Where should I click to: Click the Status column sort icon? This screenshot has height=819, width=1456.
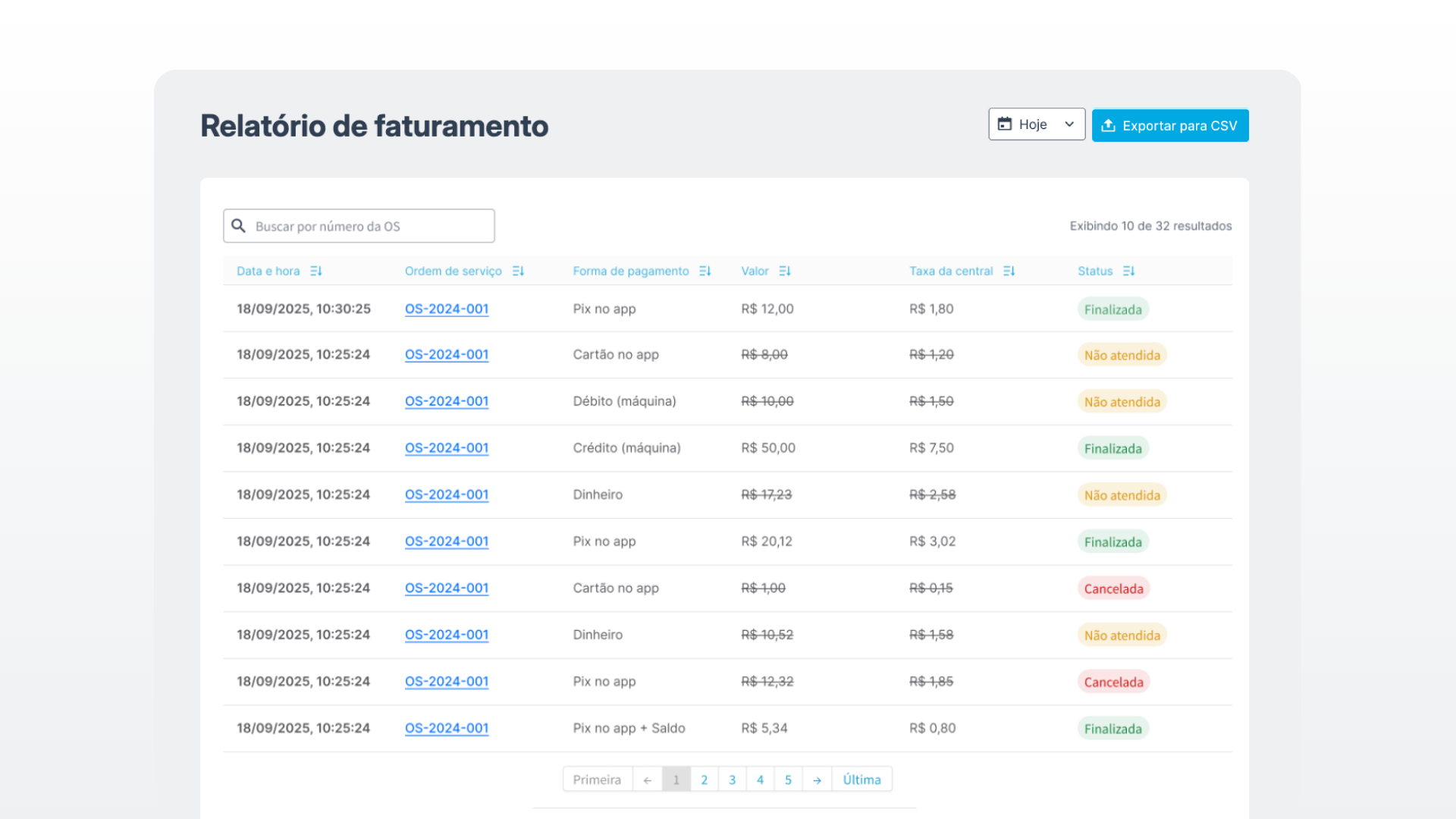(1128, 271)
